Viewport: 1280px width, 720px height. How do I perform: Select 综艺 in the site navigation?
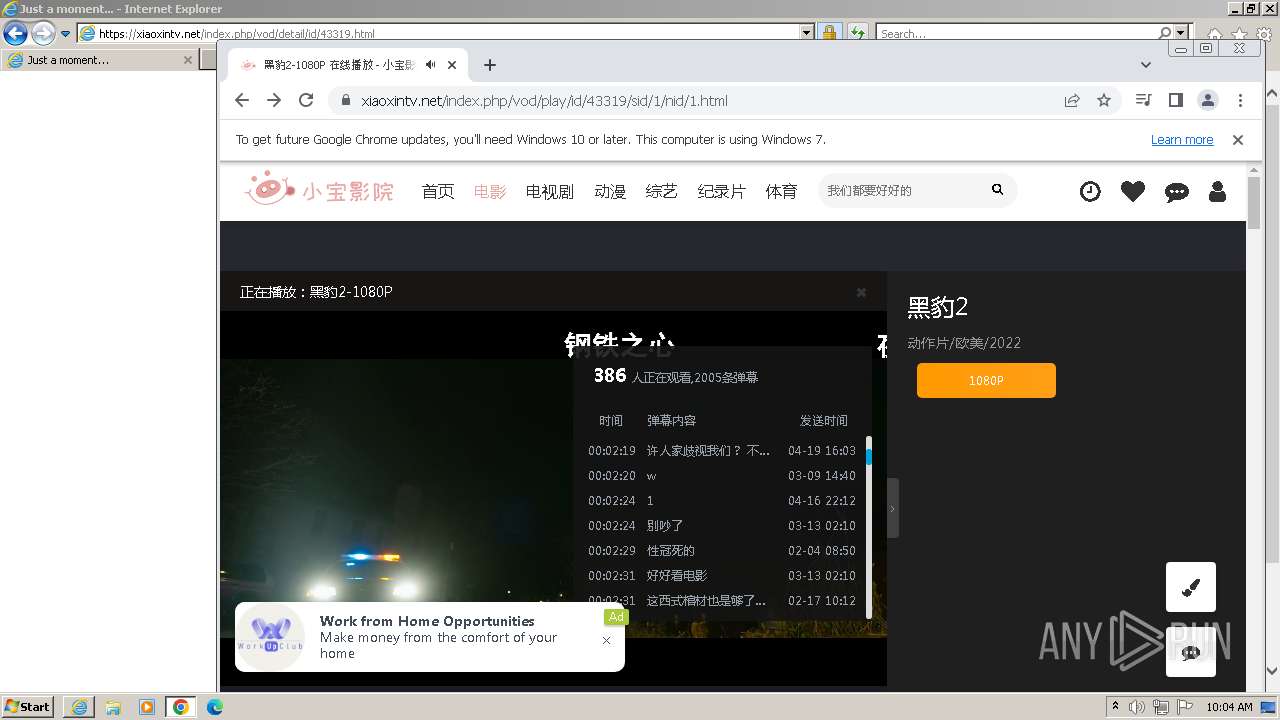point(662,191)
